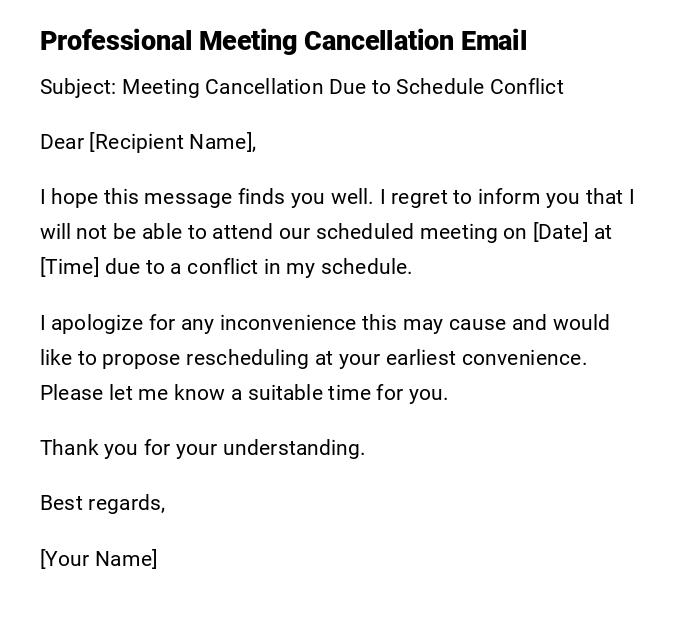Click the "Best regards," closing line
The width and height of the screenshot is (700, 621).
[x=102, y=503]
